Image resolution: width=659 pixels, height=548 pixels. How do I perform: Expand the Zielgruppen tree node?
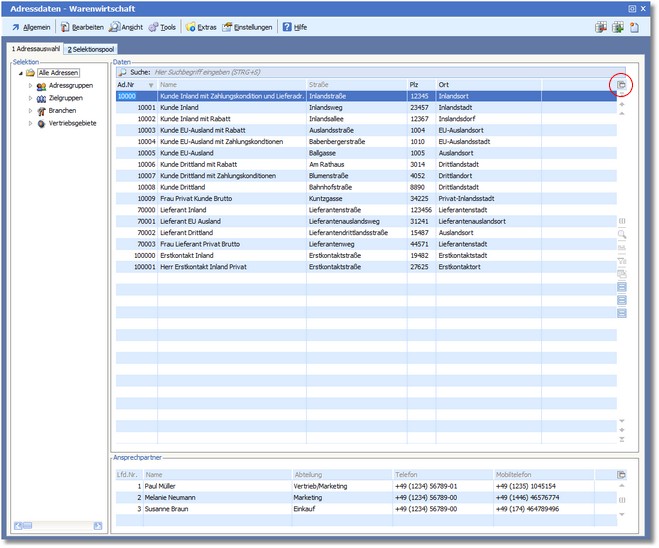30,99
